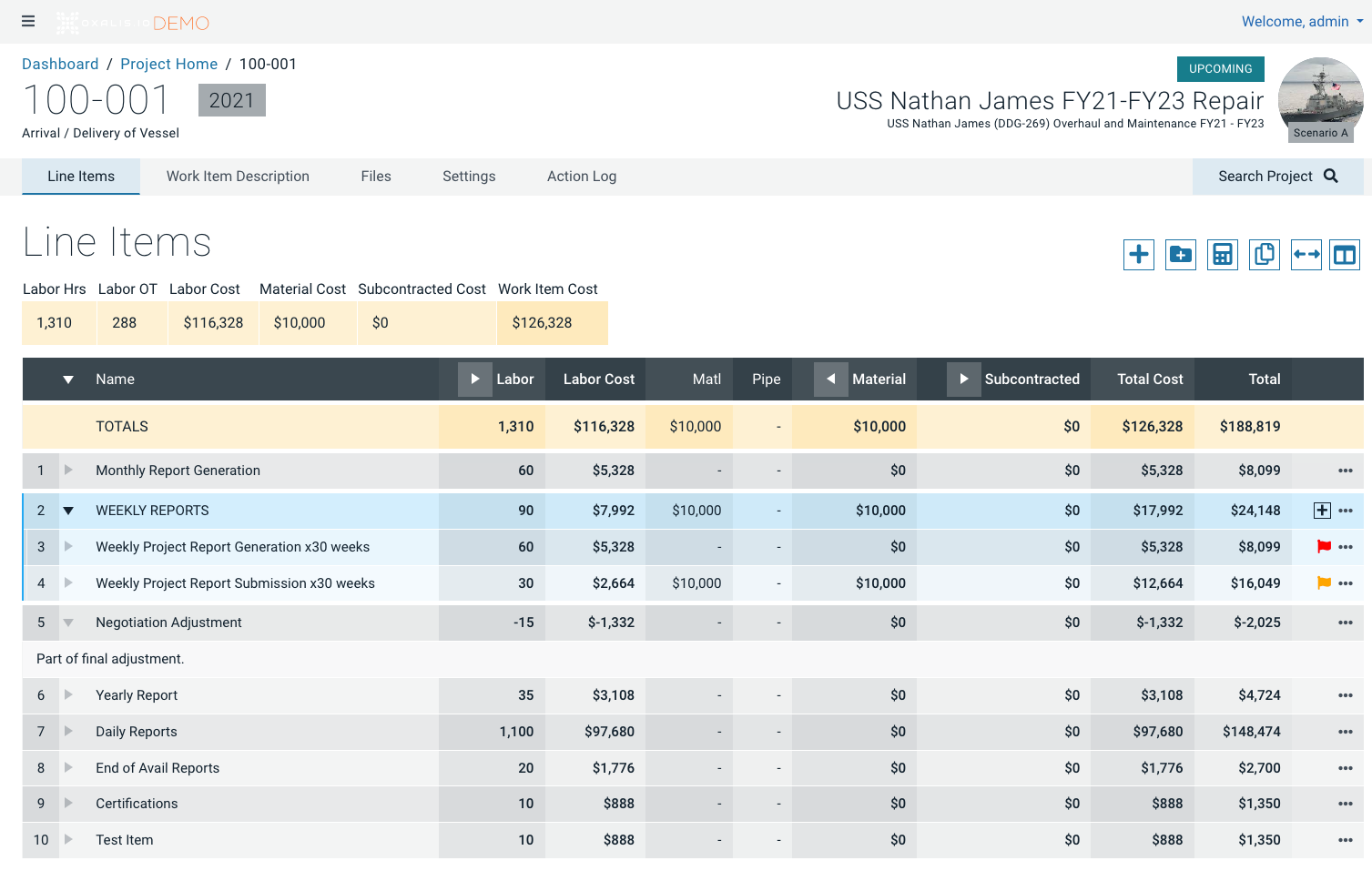The height and width of the screenshot is (881, 1372).
Task: Click the columns layout icon
Action: pyautogui.click(x=1344, y=255)
